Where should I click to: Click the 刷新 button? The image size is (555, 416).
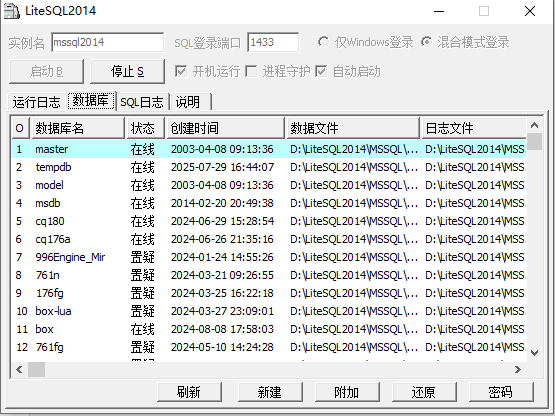189,392
